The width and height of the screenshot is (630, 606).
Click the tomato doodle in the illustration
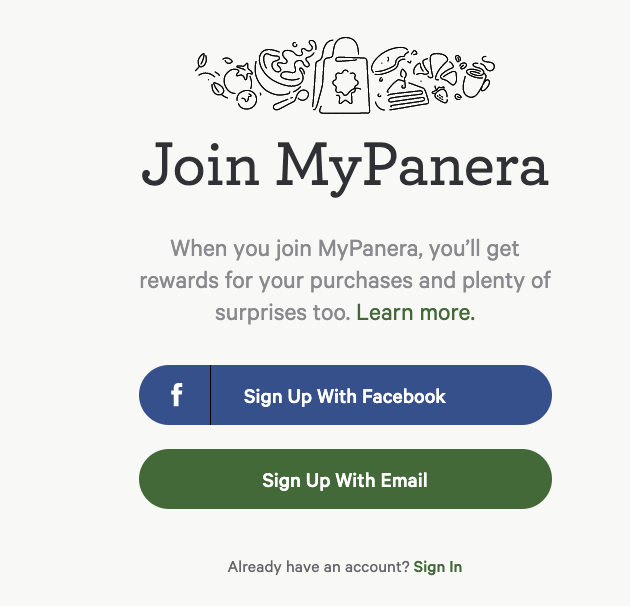tap(237, 79)
